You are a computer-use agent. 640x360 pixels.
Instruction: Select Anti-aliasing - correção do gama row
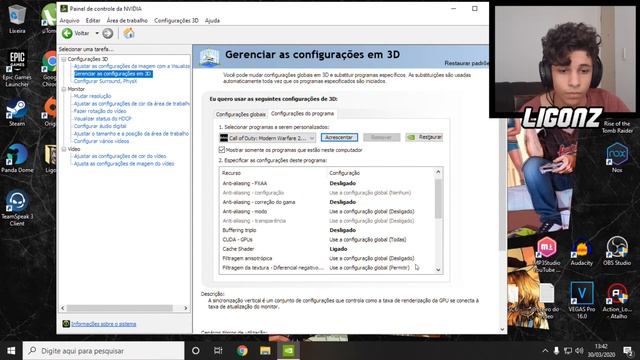tap(327, 202)
